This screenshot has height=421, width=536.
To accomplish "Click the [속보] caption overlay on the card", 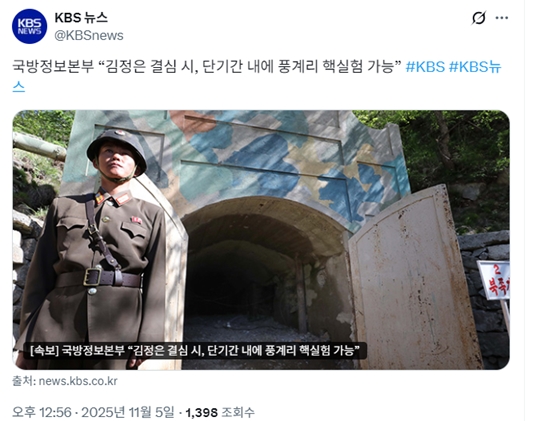I will (195, 351).
